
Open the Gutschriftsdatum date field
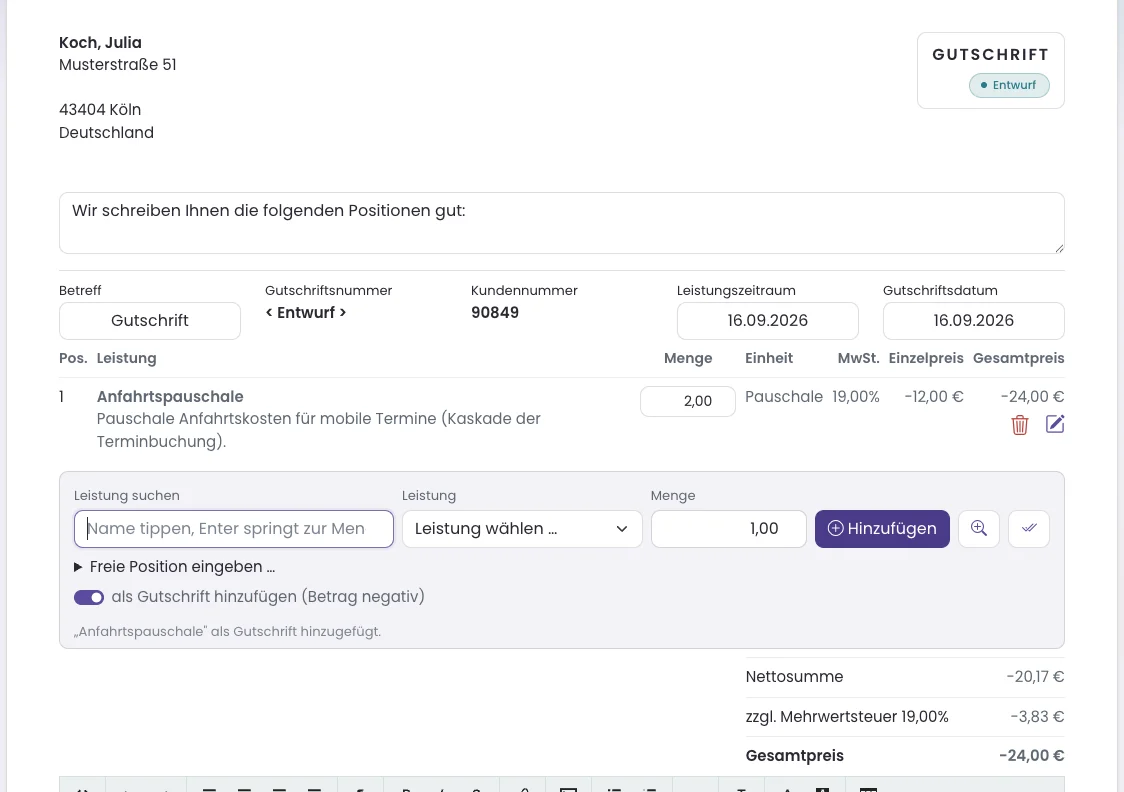(x=973, y=320)
